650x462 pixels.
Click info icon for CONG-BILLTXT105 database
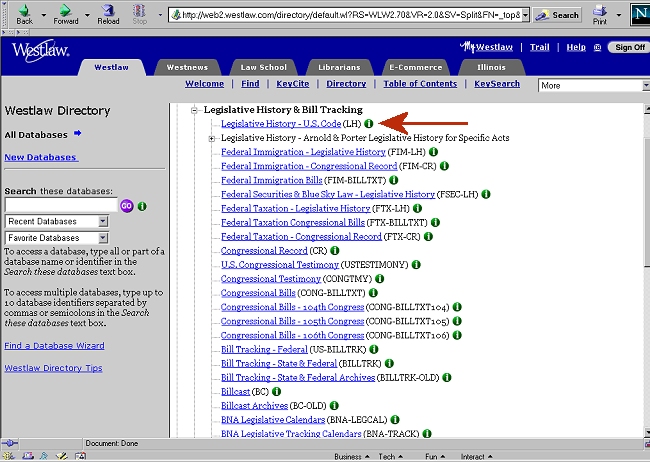tap(457, 321)
